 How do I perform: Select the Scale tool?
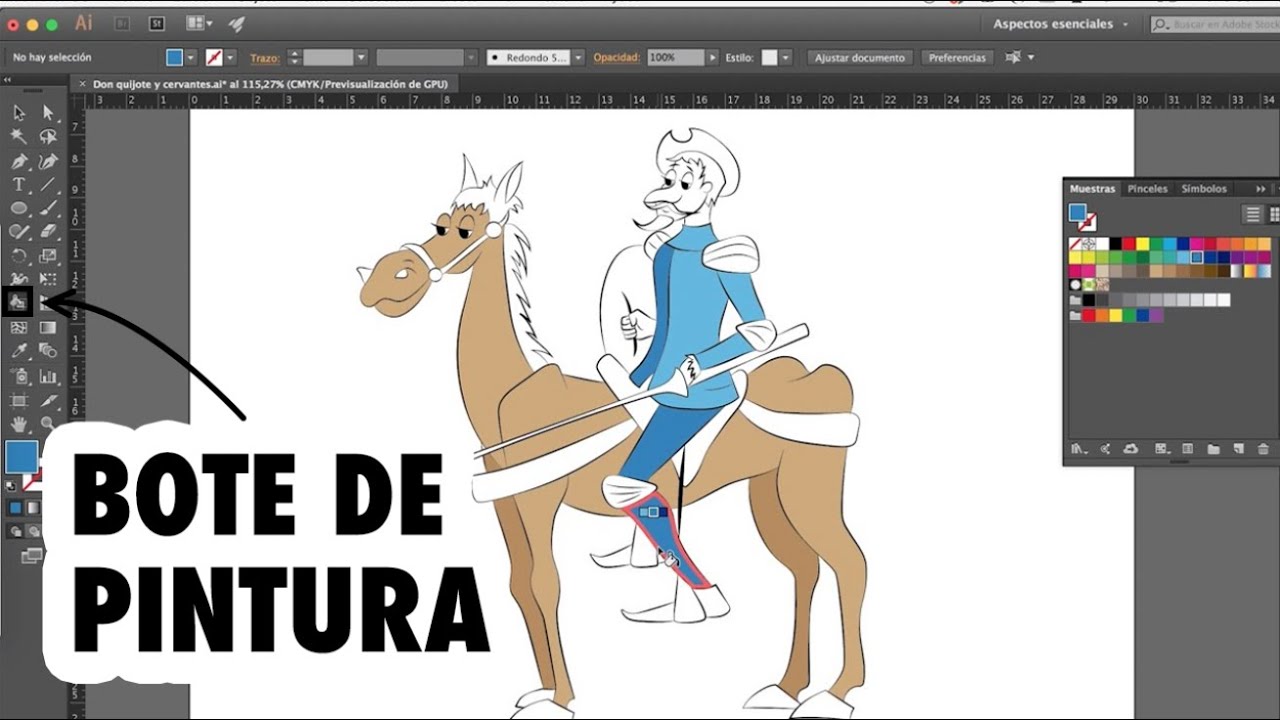tap(48, 256)
